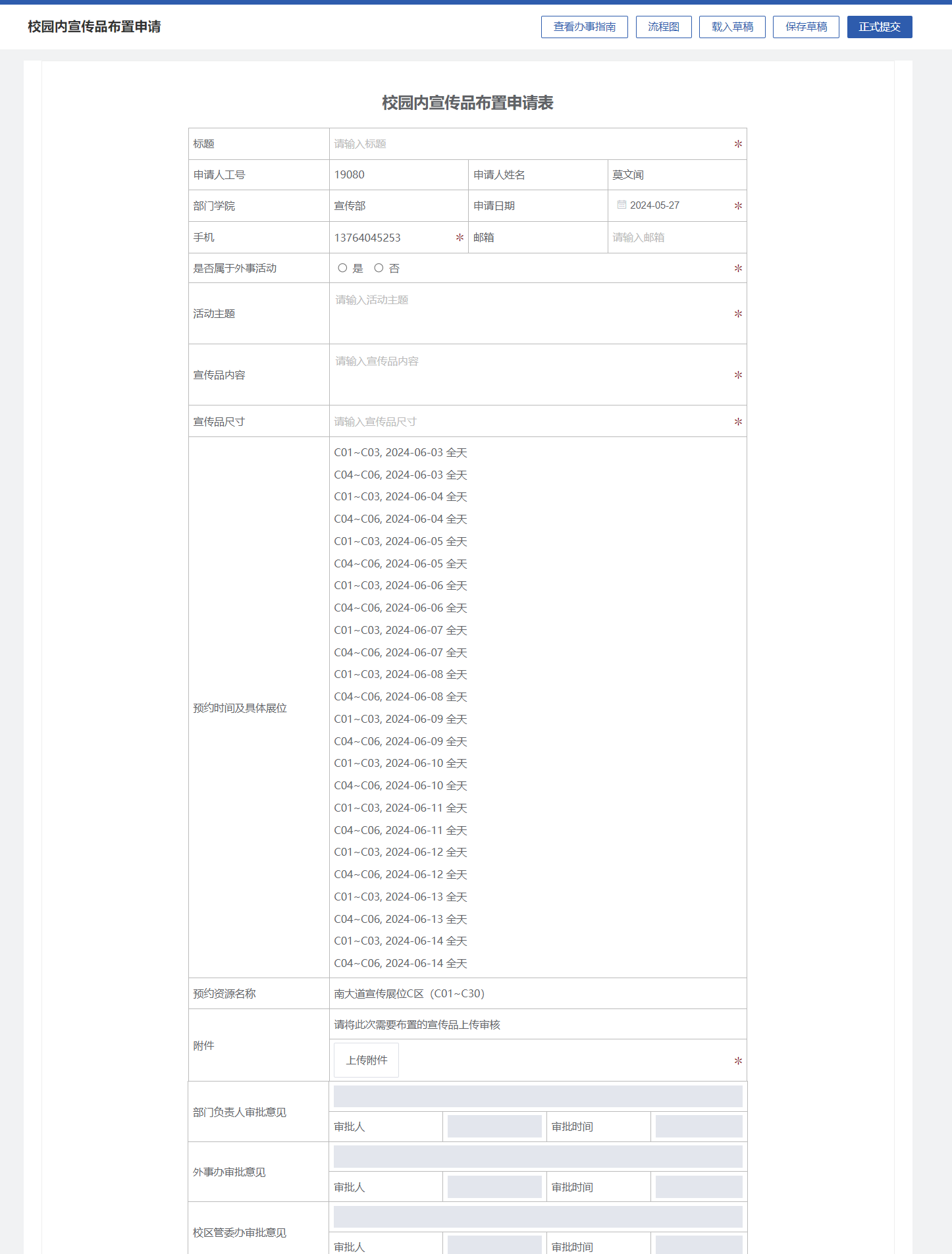Click the 上传附件 upload button

pos(366,1060)
